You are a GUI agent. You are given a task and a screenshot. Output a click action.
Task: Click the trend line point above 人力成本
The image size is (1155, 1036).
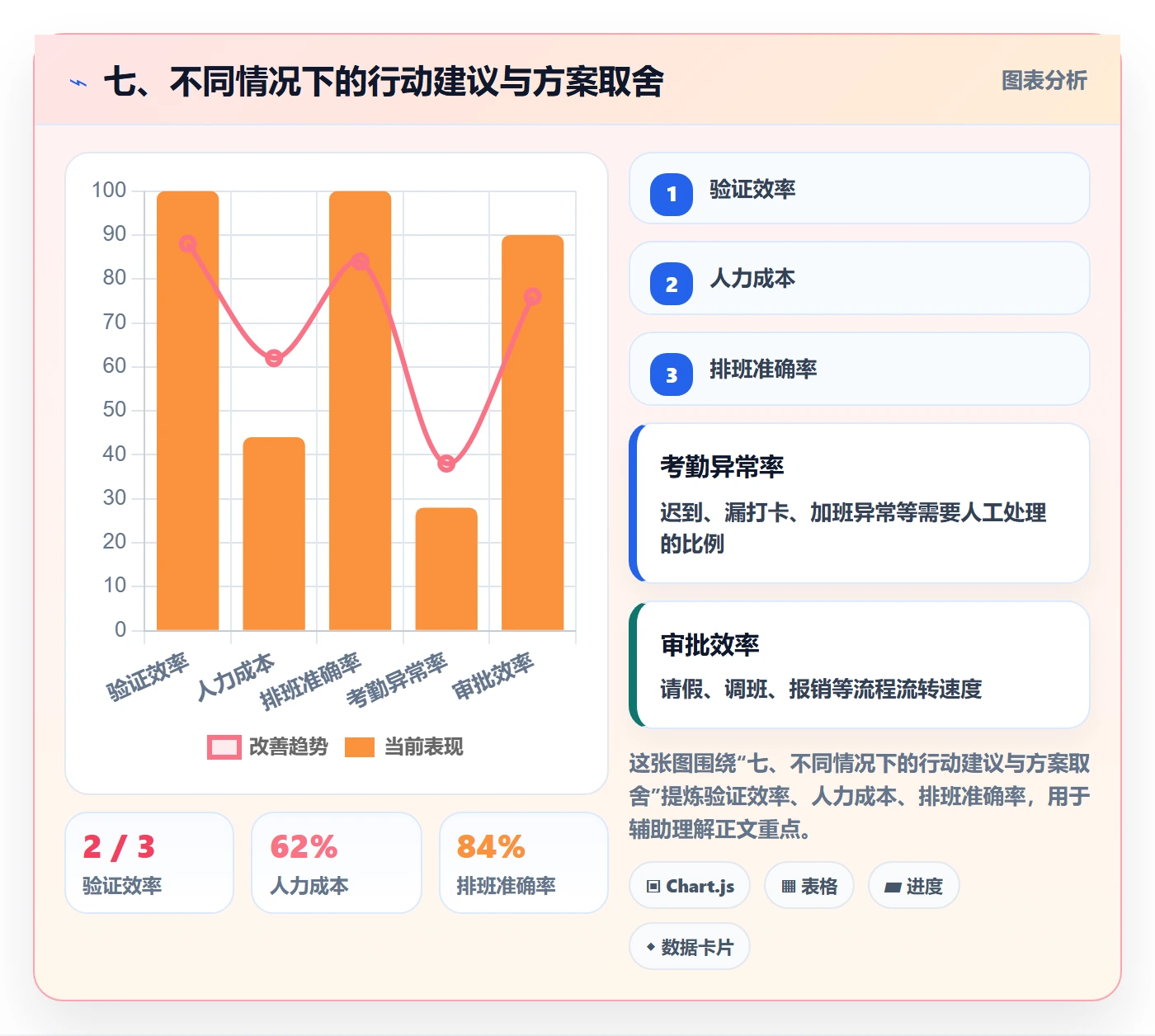click(274, 358)
